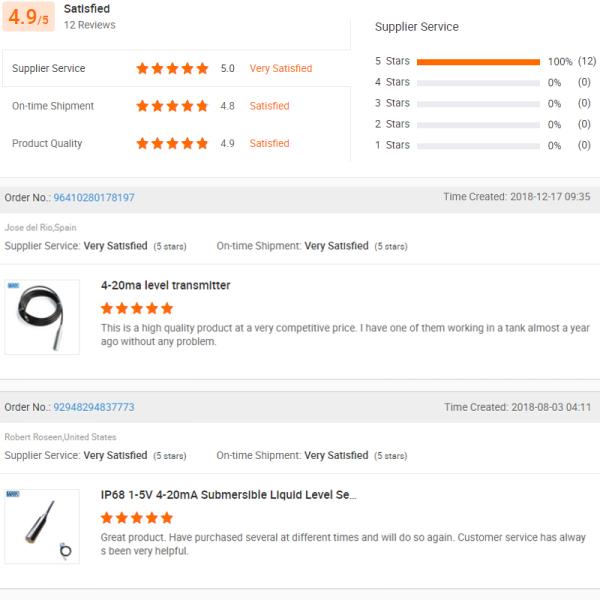The image size is (600, 600).
Task: Open IP68 1-5V 4-20mA Submersible product title
Action: tap(228, 495)
